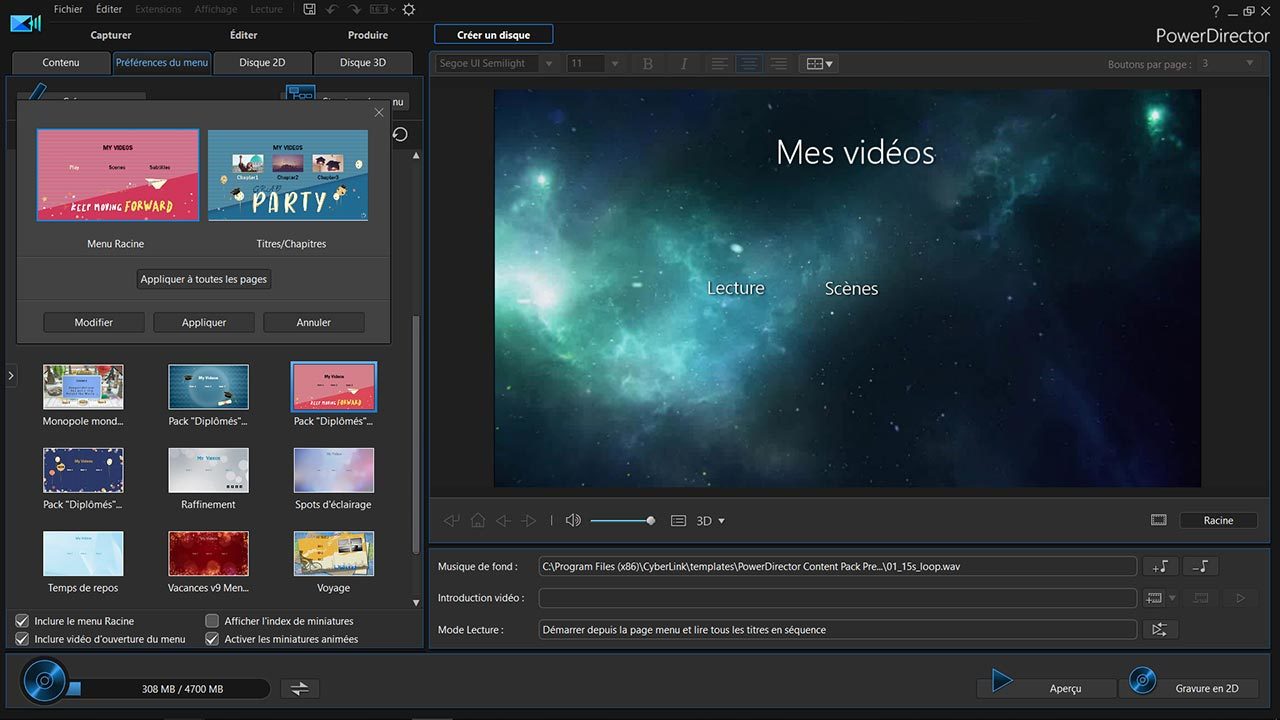Click the Modifier button
1280x720 pixels.
pyautogui.click(x=94, y=322)
